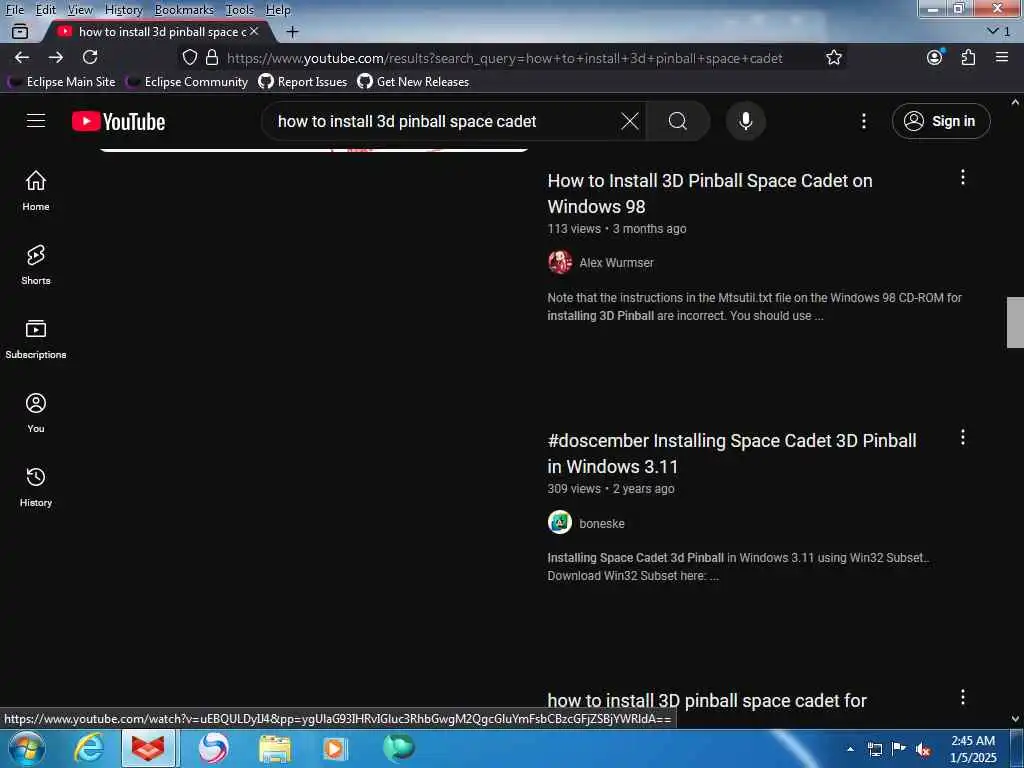Clear the search query with the X icon
This screenshot has height=768, width=1024.
(x=630, y=121)
